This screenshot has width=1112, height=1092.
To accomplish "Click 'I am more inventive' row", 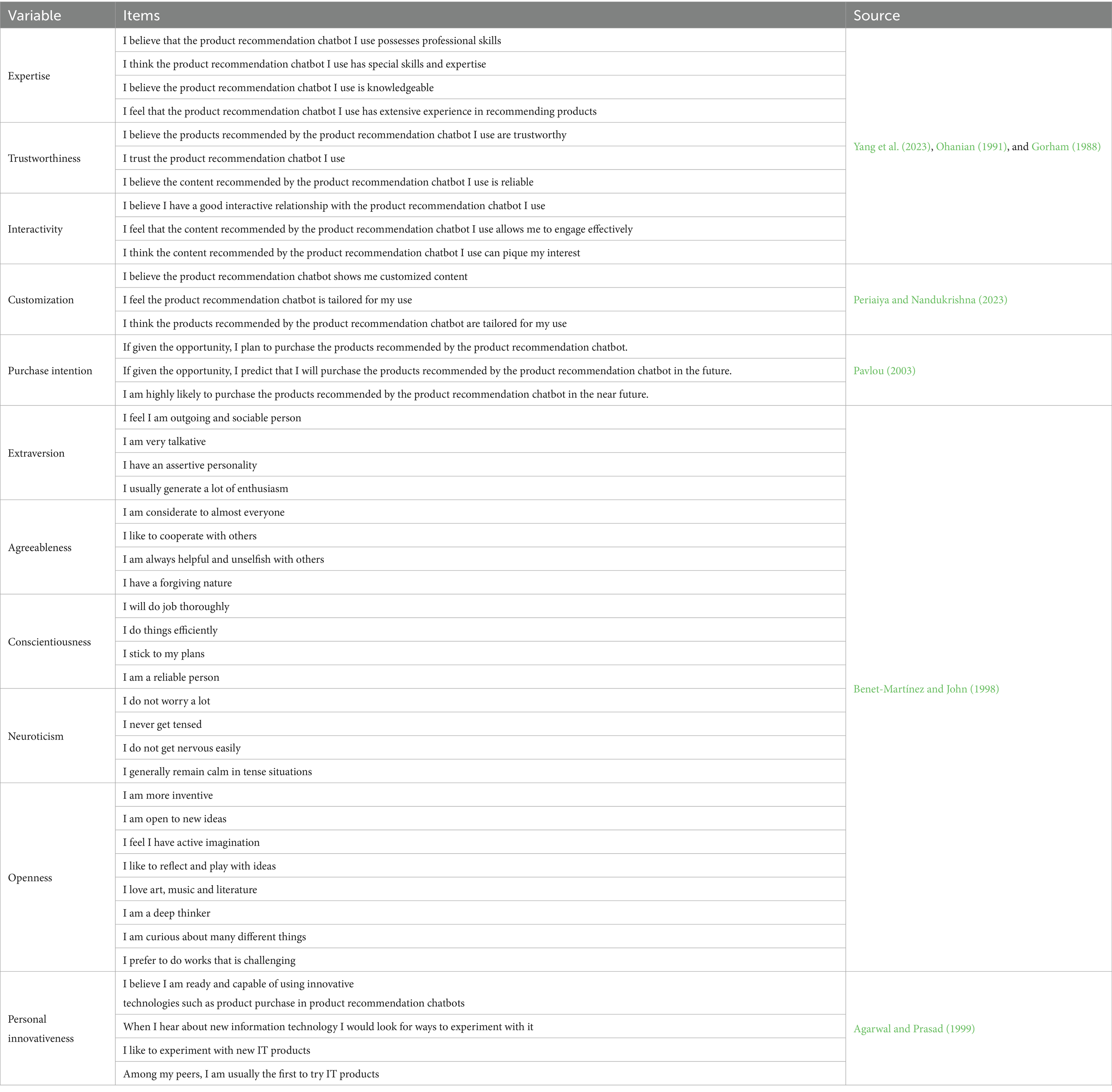I will [x=480, y=795].
